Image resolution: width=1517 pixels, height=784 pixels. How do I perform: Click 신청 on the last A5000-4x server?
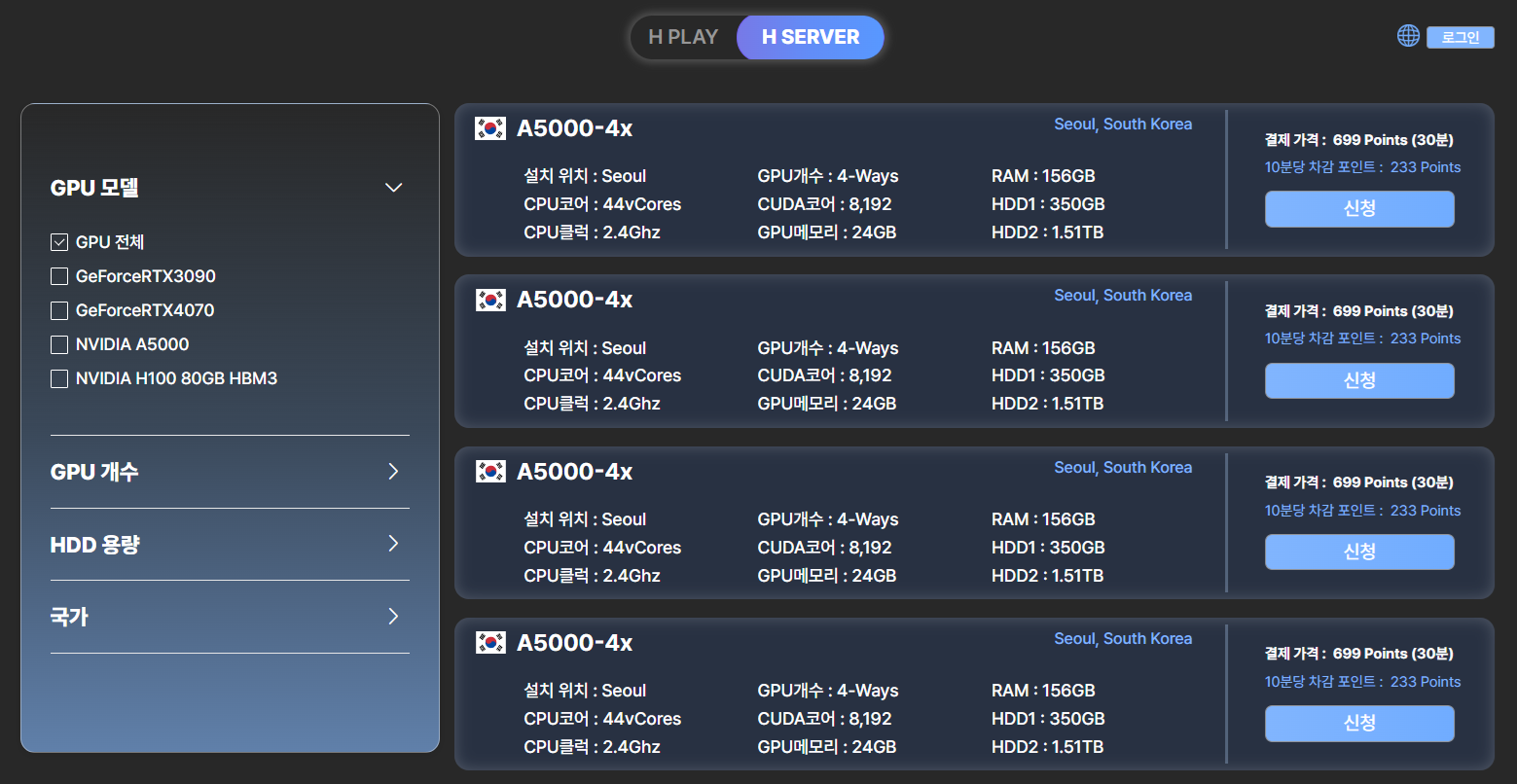tap(1358, 724)
